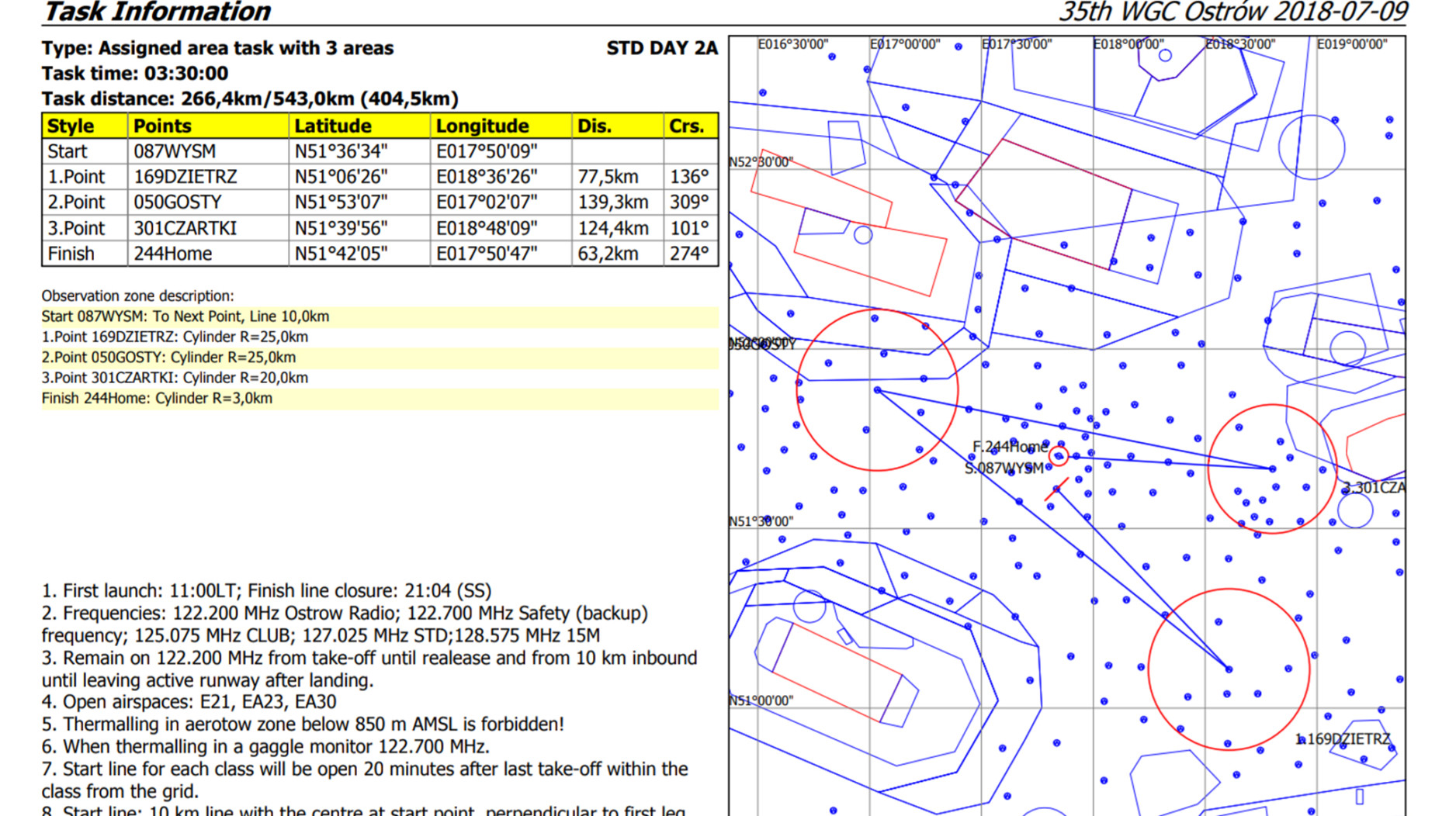Click the N51°00'00" latitude label on map
The height and width of the screenshot is (816, 1456).
(x=761, y=700)
